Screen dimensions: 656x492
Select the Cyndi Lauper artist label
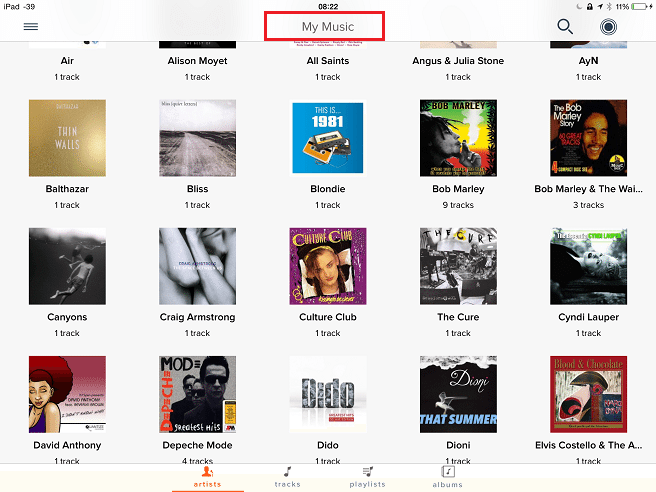click(x=588, y=317)
